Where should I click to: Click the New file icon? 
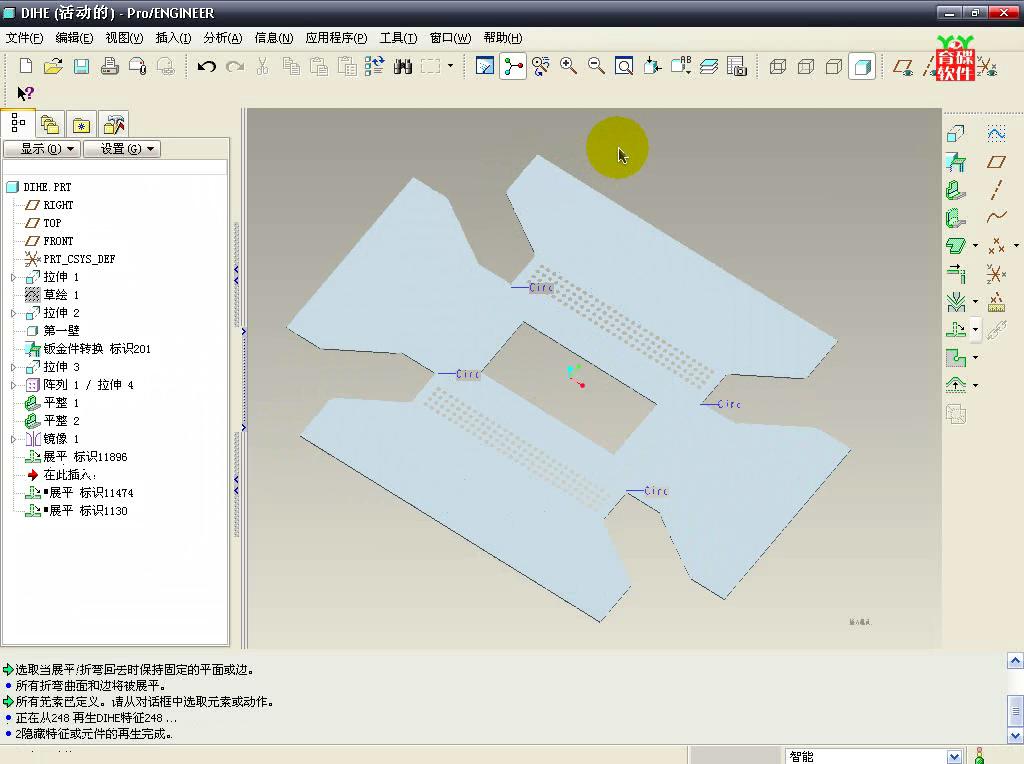25,66
